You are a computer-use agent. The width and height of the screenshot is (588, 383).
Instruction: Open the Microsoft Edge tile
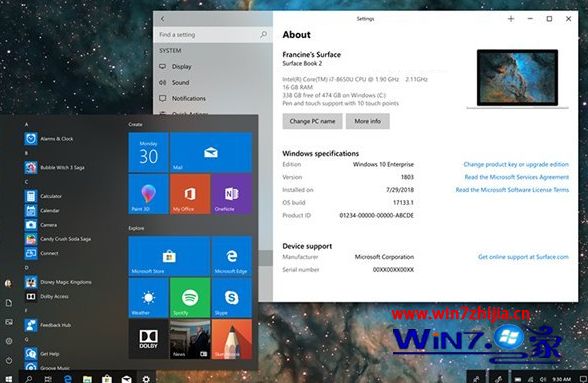coord(231,256)
